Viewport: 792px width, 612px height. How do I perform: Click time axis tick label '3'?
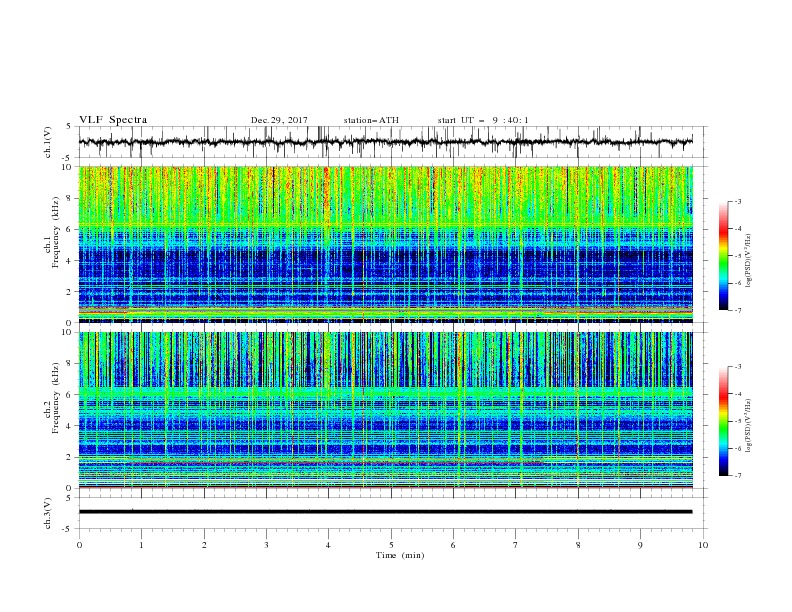(267, 545)
